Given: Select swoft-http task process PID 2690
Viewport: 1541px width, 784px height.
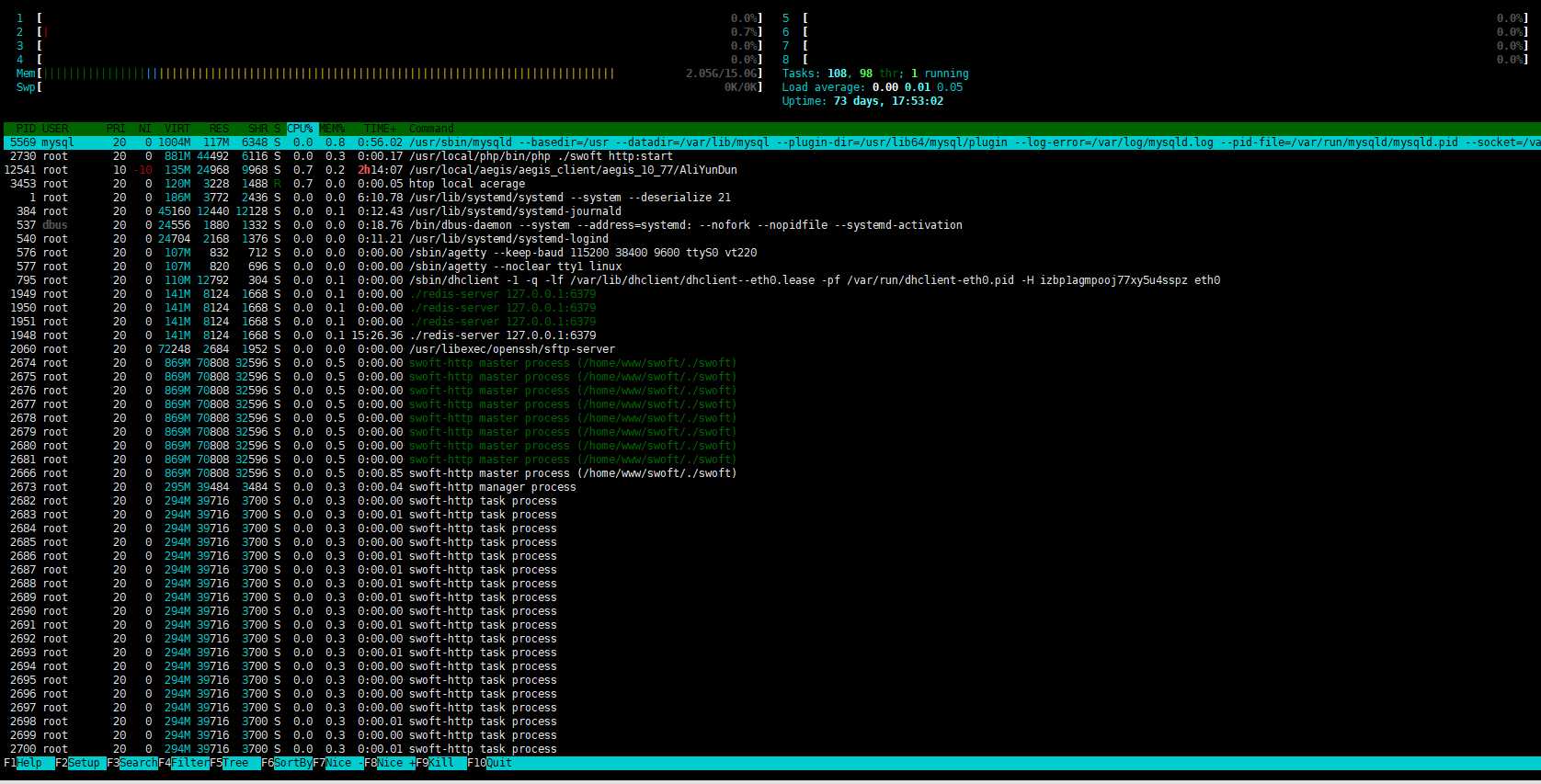Looking at the screenshot, I should click(x=770, y=611).
